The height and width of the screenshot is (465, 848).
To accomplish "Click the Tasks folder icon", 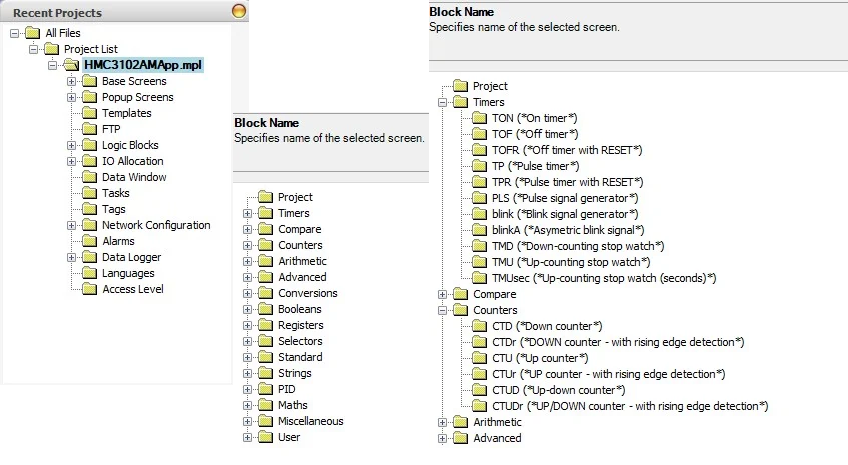I will 89,193.
